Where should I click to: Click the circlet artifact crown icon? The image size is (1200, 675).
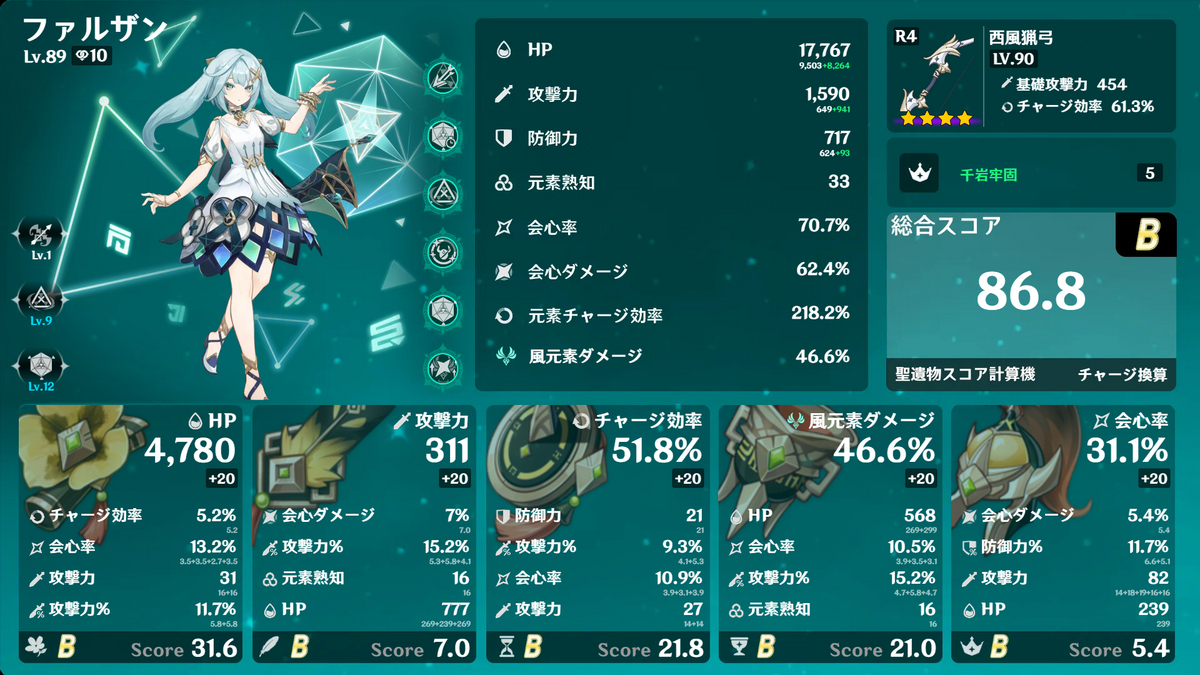click(x=970, y=648)
